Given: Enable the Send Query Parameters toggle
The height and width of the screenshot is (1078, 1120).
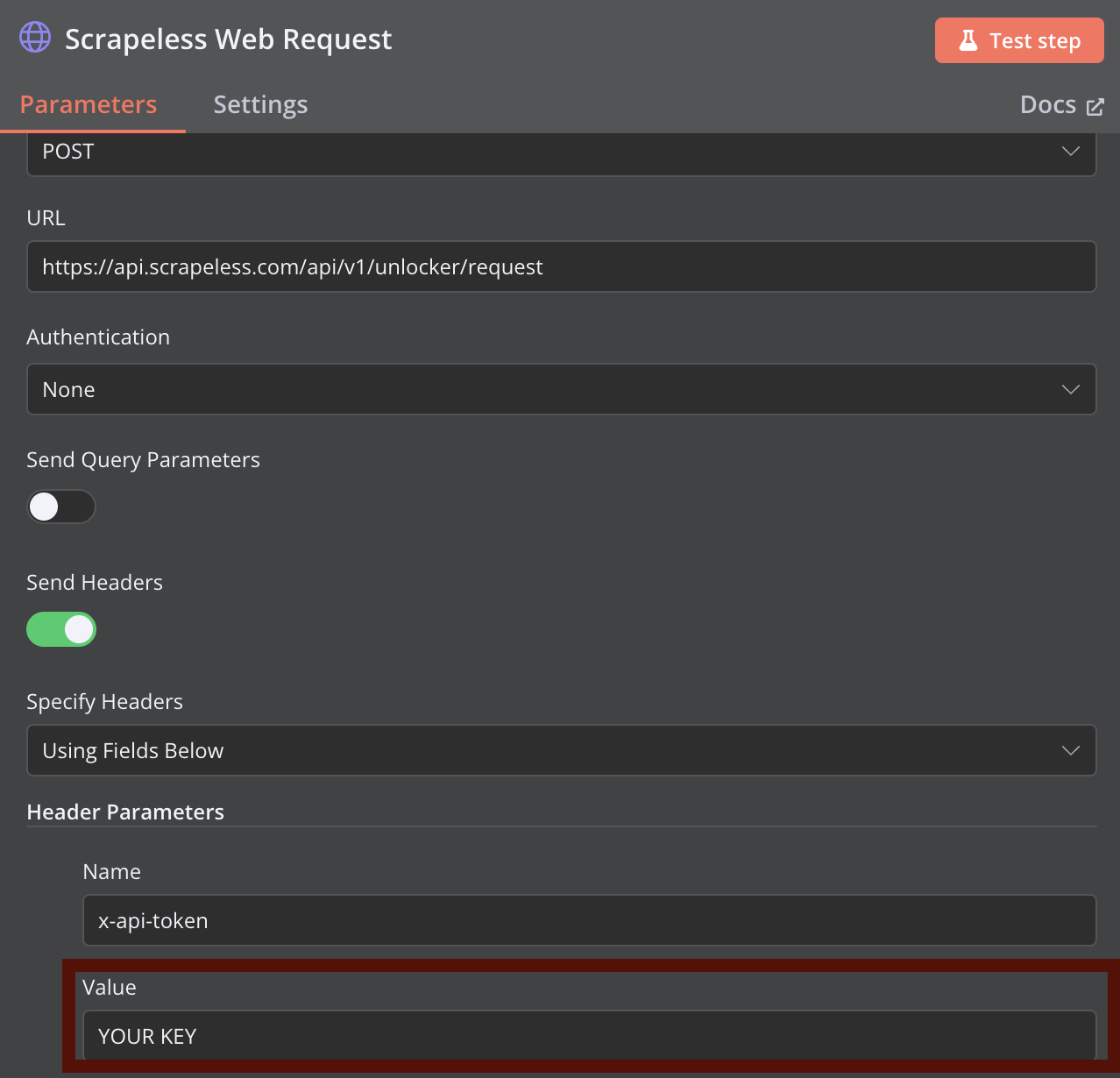Looking at the screenshot, I should (61, 507).
